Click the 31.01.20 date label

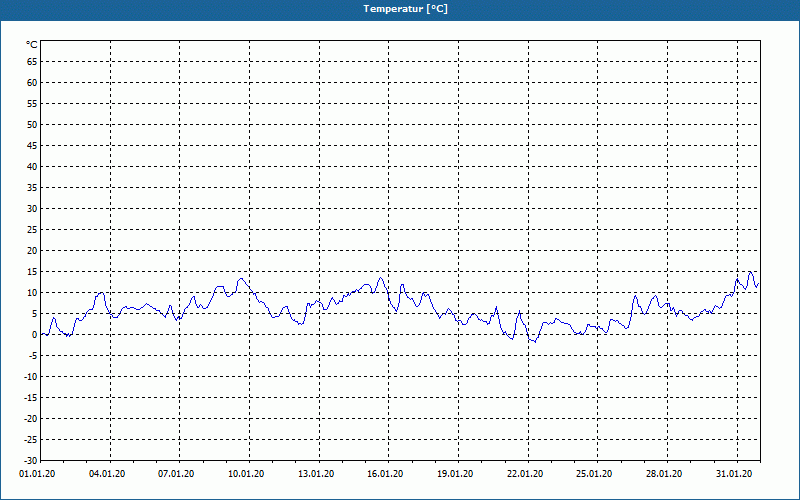(734, 474)
